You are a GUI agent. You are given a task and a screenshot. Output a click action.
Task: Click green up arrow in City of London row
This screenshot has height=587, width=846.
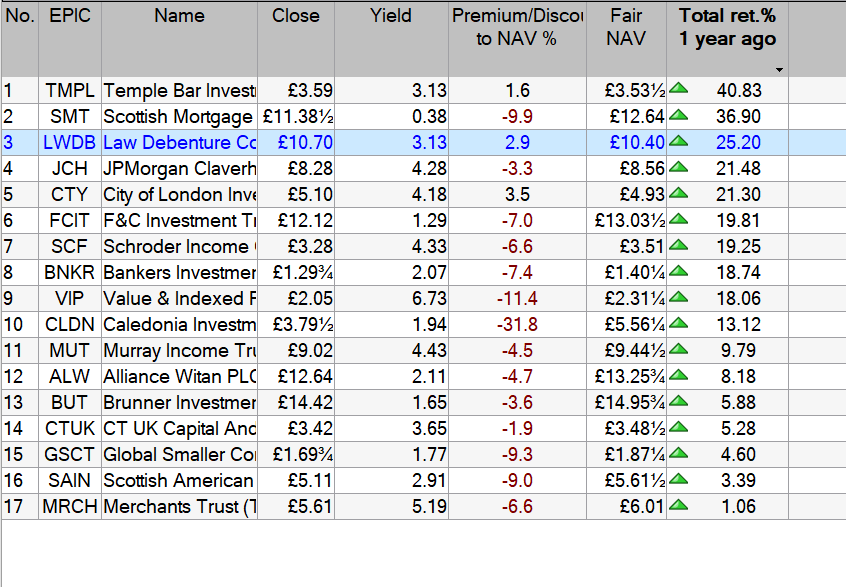(x=679, y=194)
